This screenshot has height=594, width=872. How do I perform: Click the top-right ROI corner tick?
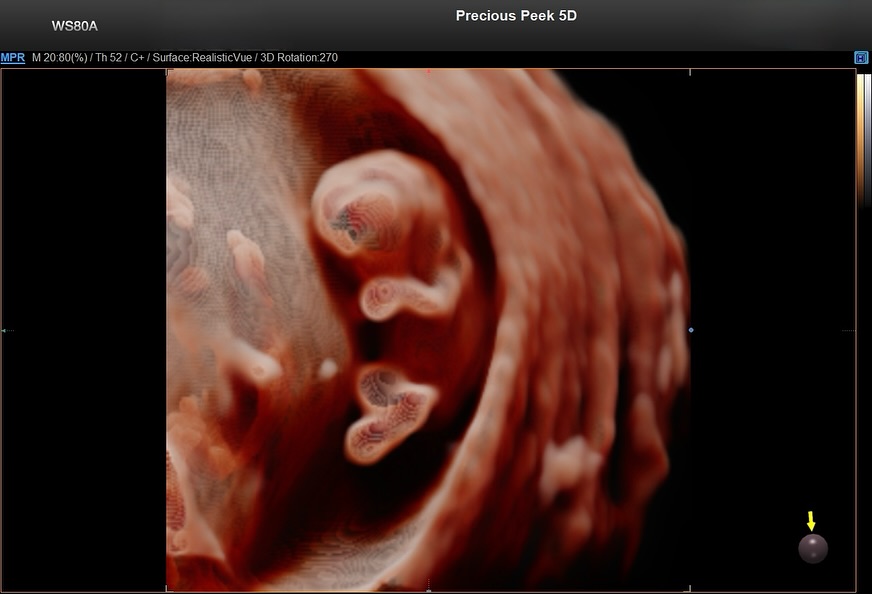pyautogui.click(x=690, y=72)
